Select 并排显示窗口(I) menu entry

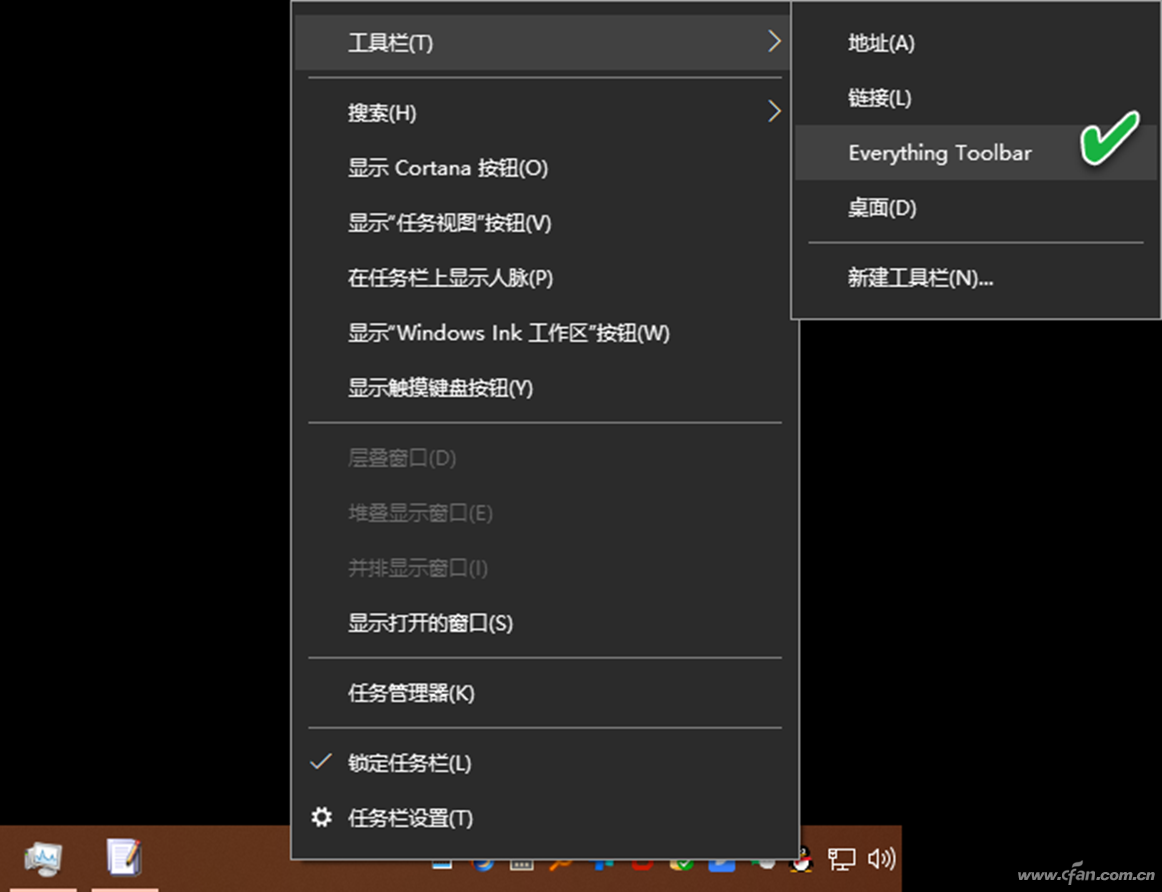[543, 568]
